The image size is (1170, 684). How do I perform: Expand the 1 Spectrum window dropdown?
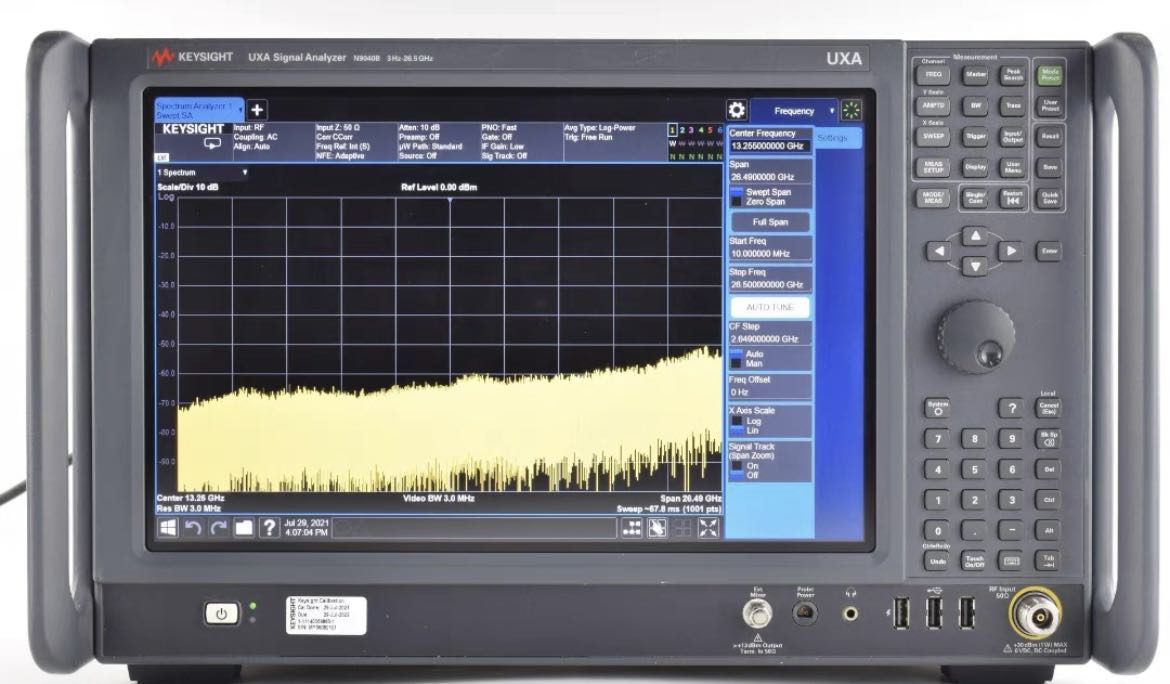click(246, 172)
